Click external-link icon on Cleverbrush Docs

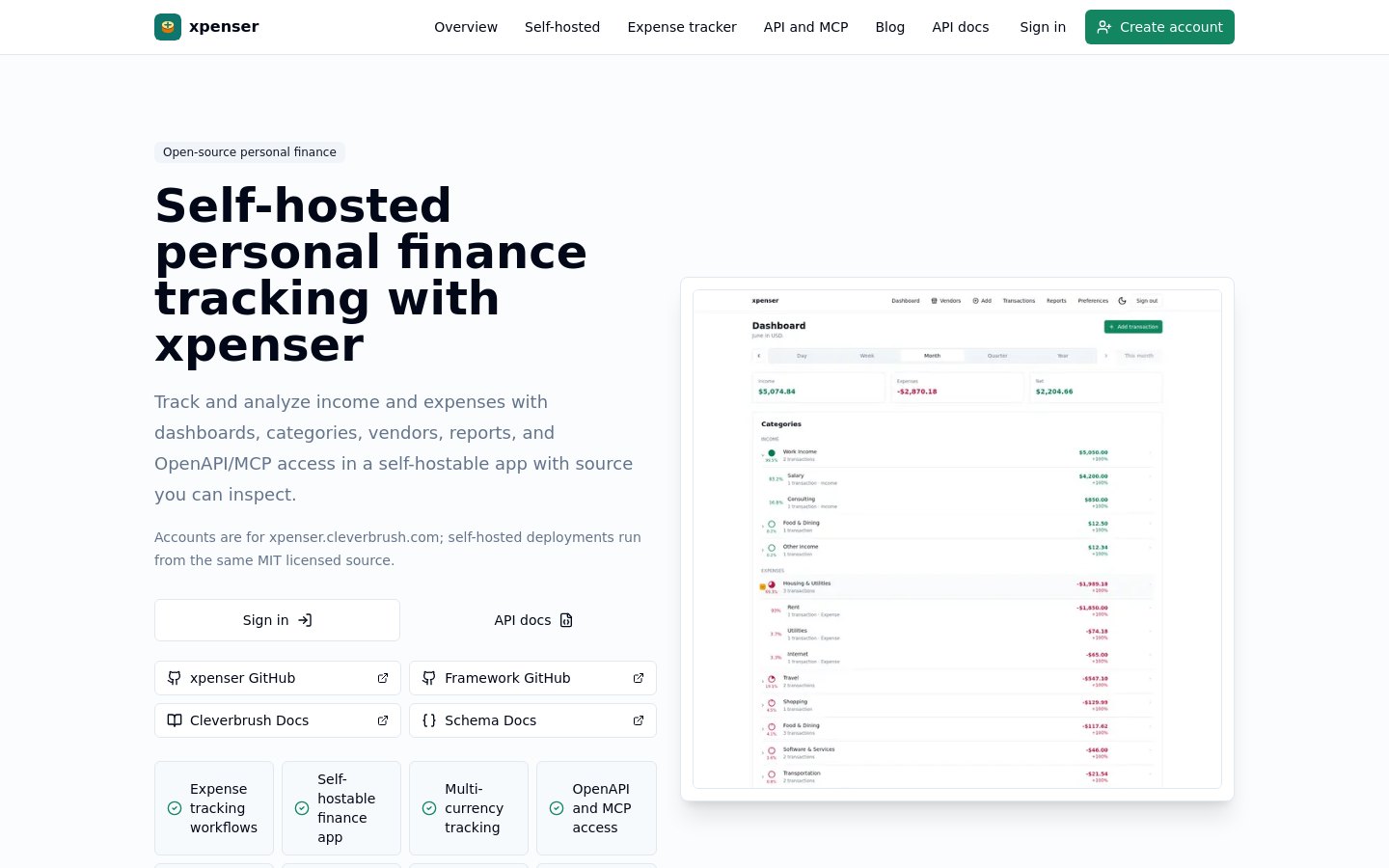coord(383,720)
